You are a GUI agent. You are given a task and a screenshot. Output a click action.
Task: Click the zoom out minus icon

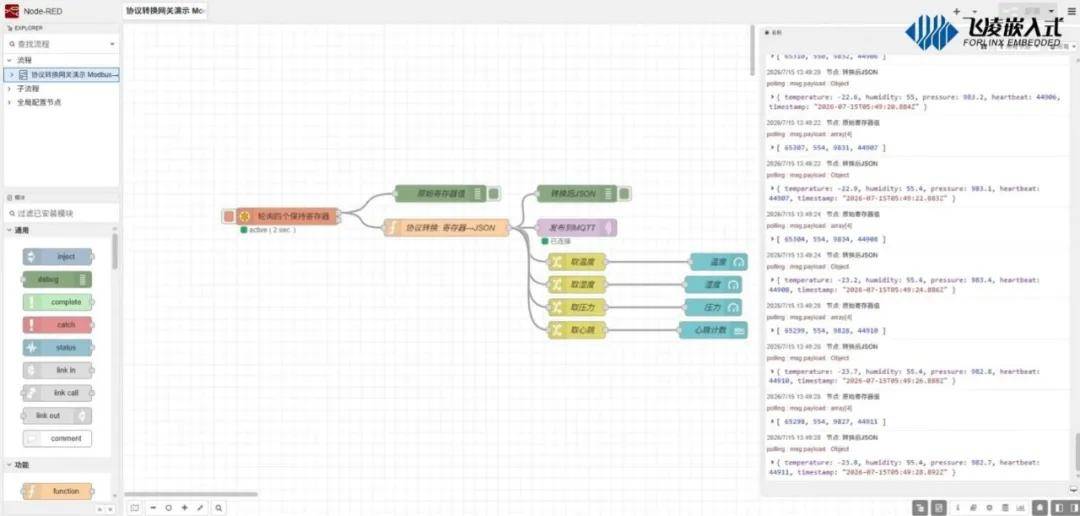152,508
